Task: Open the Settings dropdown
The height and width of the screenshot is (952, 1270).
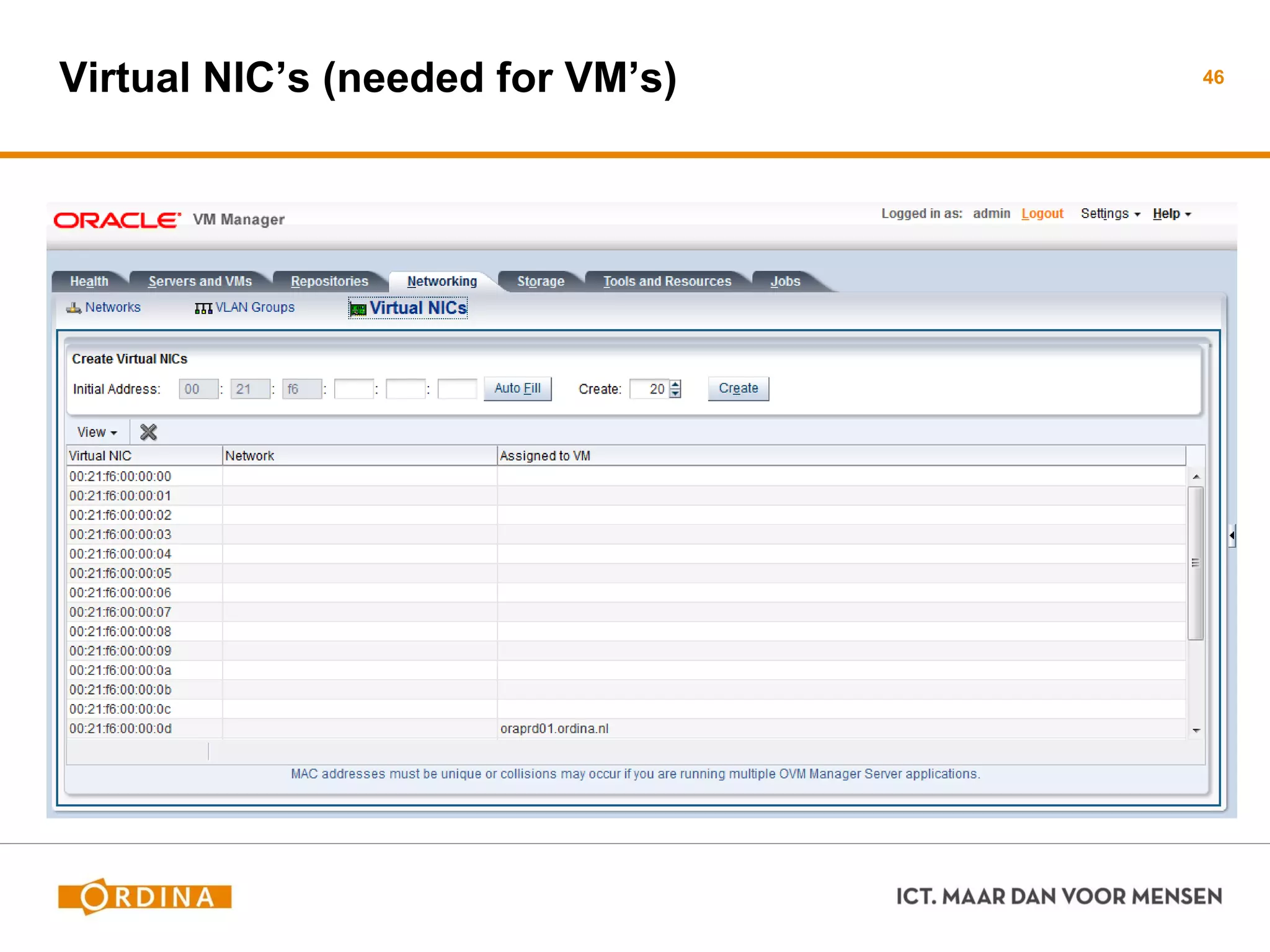Action: pyautogui.click(x=1110, y=214)
